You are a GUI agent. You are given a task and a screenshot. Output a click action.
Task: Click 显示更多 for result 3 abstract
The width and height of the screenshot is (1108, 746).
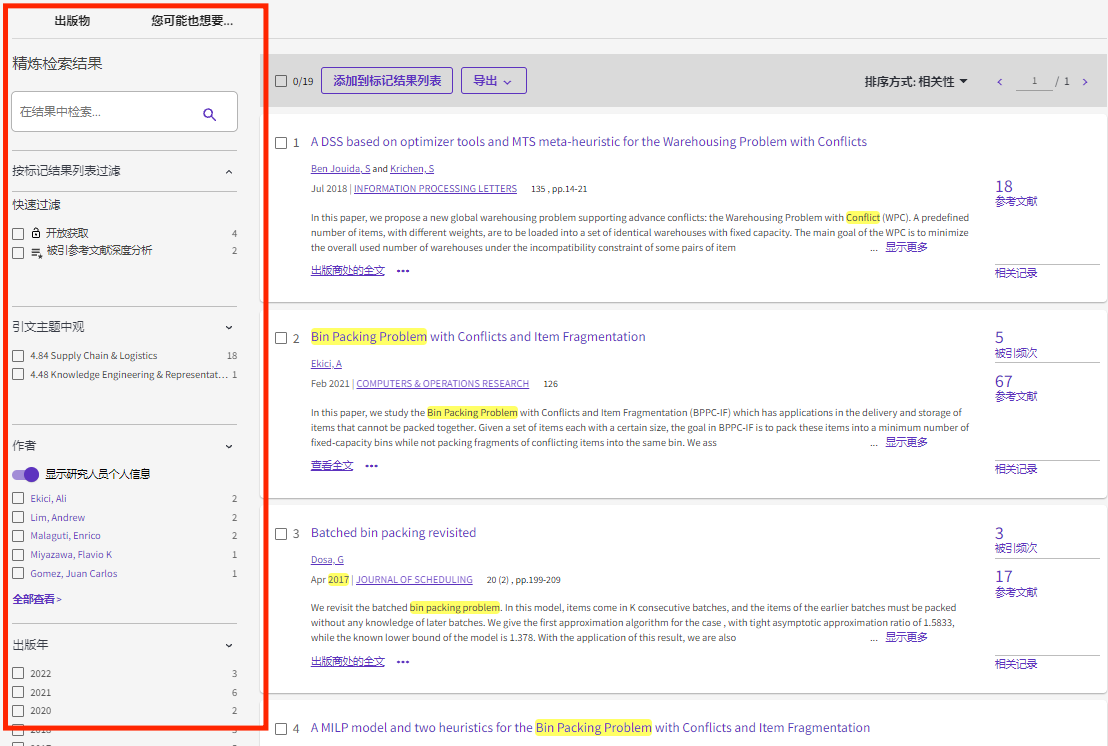[x=907, y=637]
